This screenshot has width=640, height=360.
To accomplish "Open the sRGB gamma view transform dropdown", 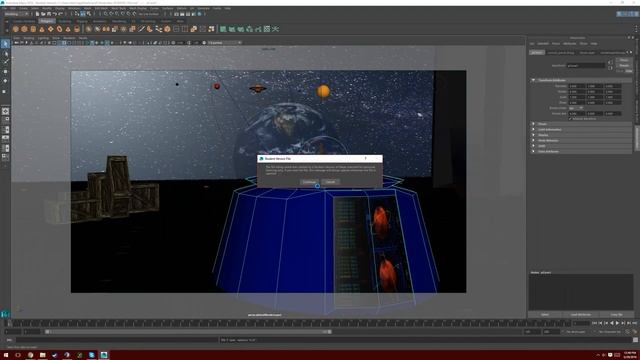I will (225, 42).
